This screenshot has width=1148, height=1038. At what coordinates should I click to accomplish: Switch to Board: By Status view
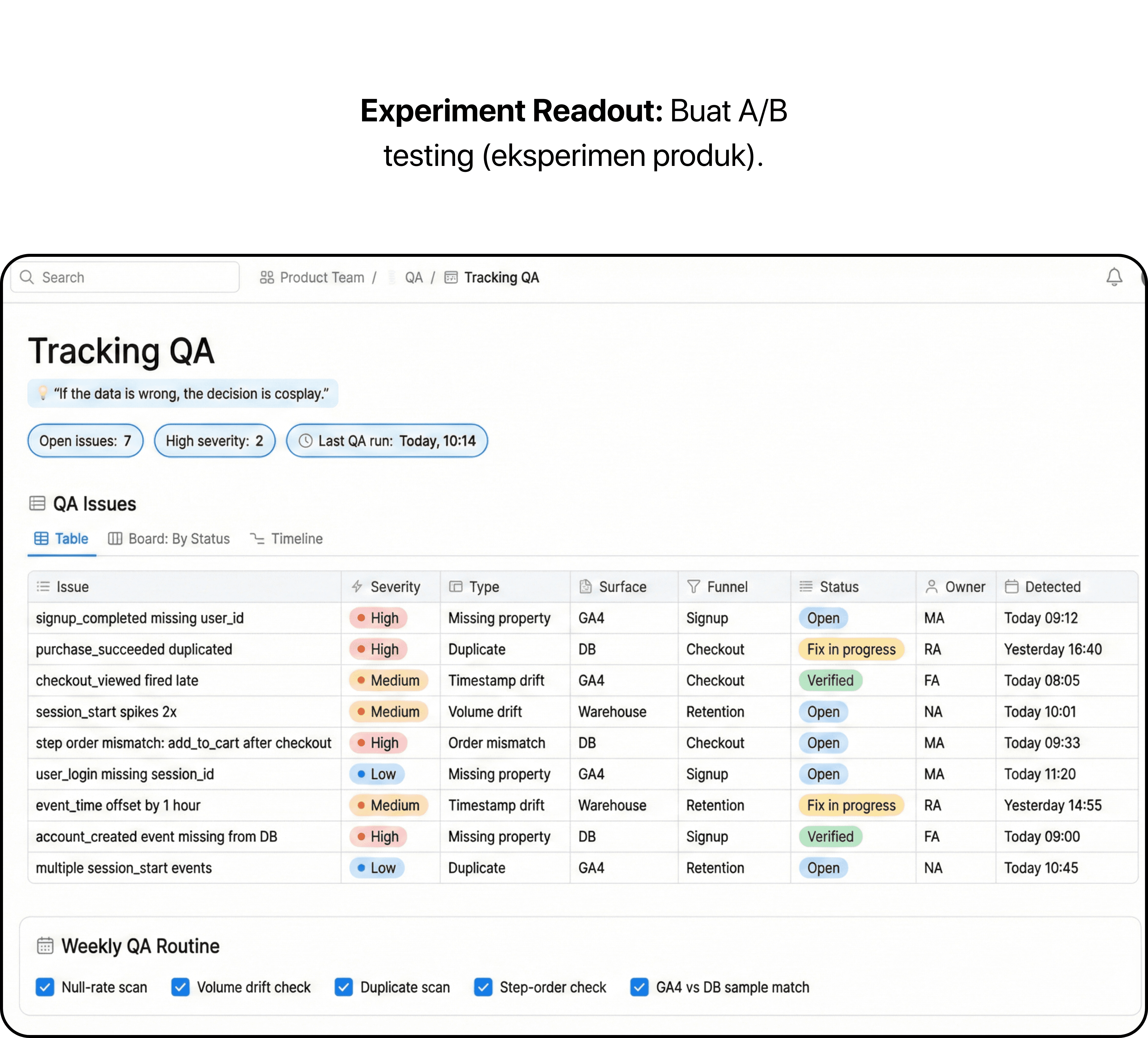pos(169,539)
